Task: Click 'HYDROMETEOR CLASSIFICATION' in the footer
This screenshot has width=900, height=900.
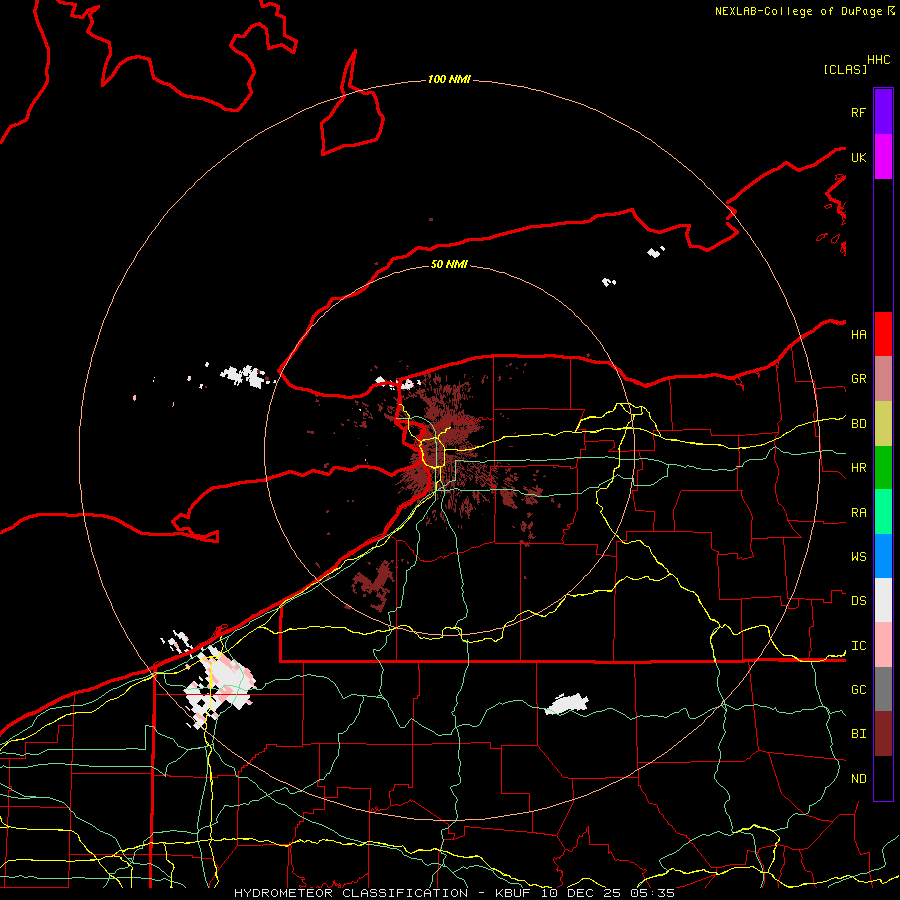Action: 351,893
